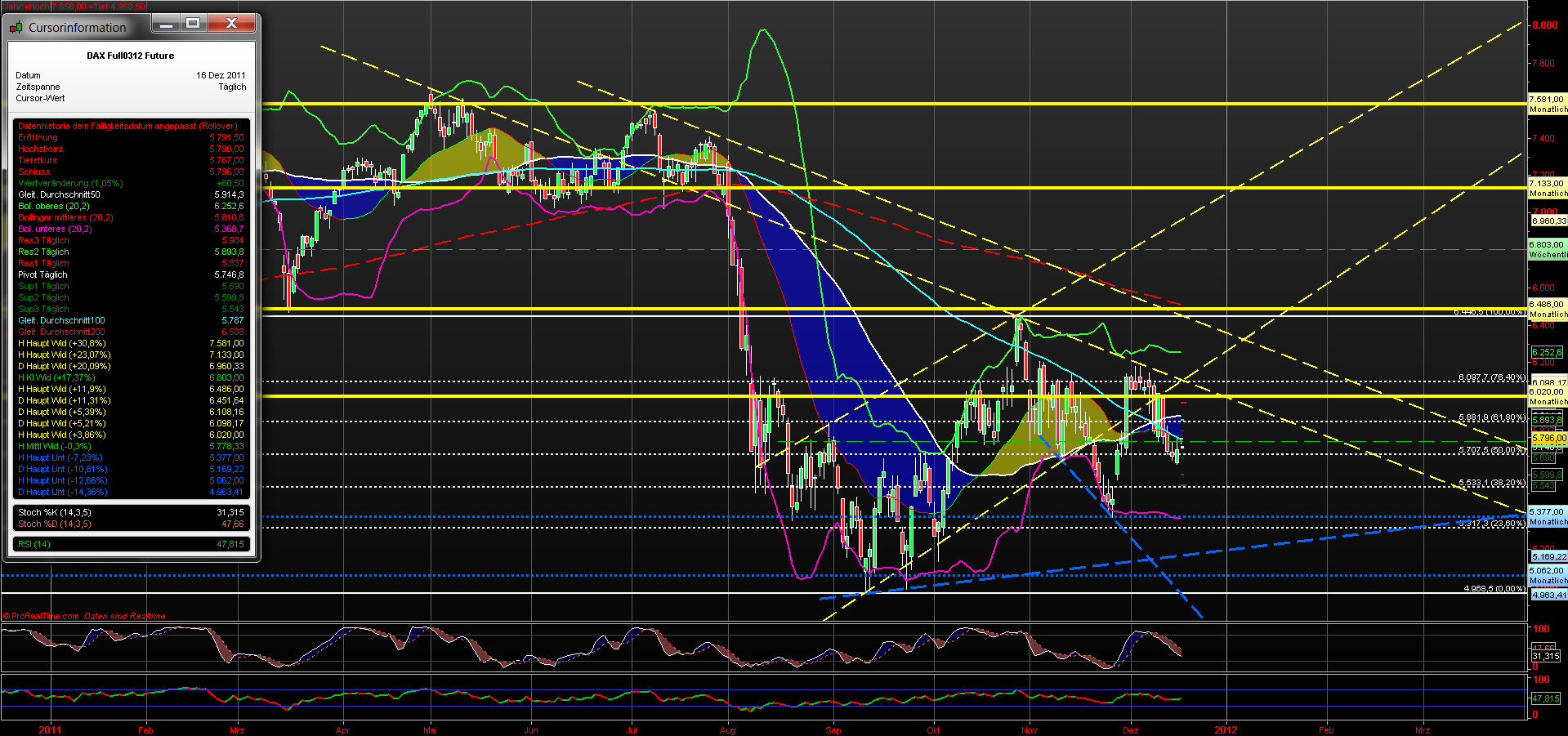Click the Gleit. Durchschnitt50 value
Screen dimensions: 1568x736
[x=230, y=194]
